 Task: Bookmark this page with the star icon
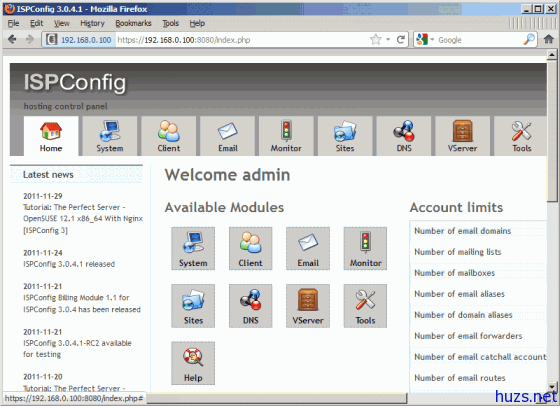[x=376, y=39]
